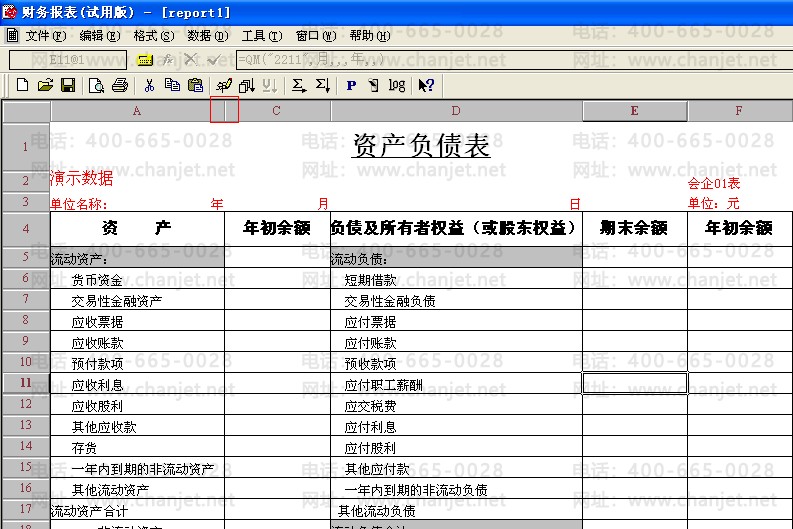The height and width of the screenshot is (529, 793).
Task: Open the 工具(T) menu
Action: (x=261, y=35)
